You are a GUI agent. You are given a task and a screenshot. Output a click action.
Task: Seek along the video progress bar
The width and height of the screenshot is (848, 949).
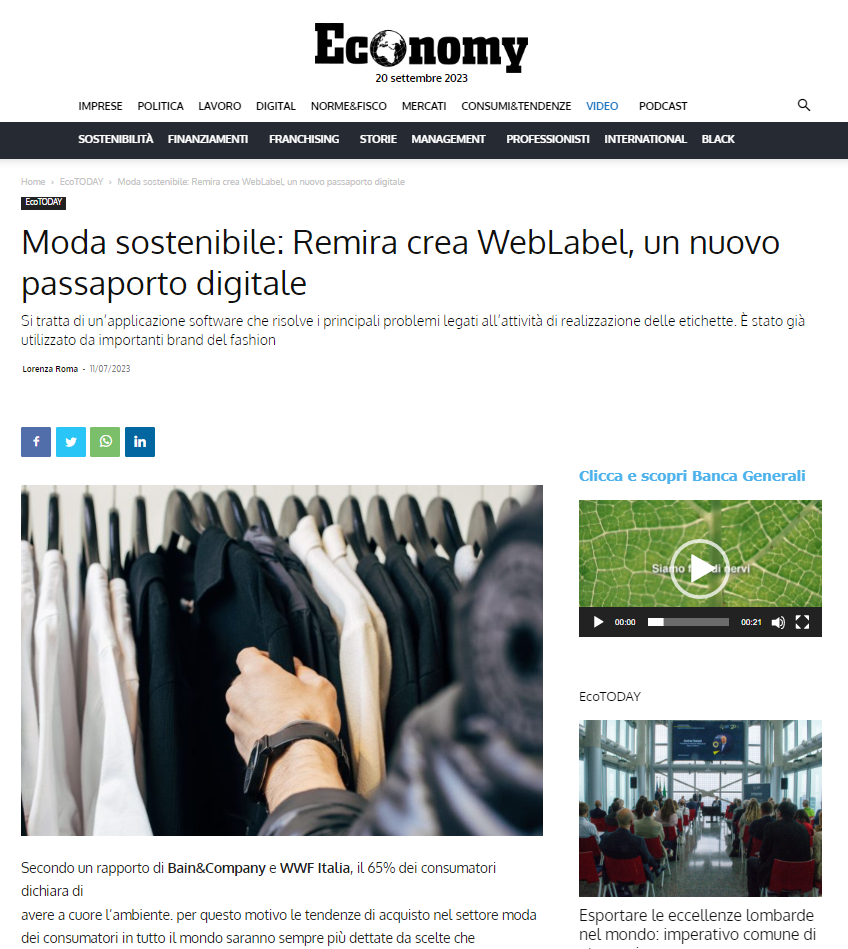coord(688,622)
